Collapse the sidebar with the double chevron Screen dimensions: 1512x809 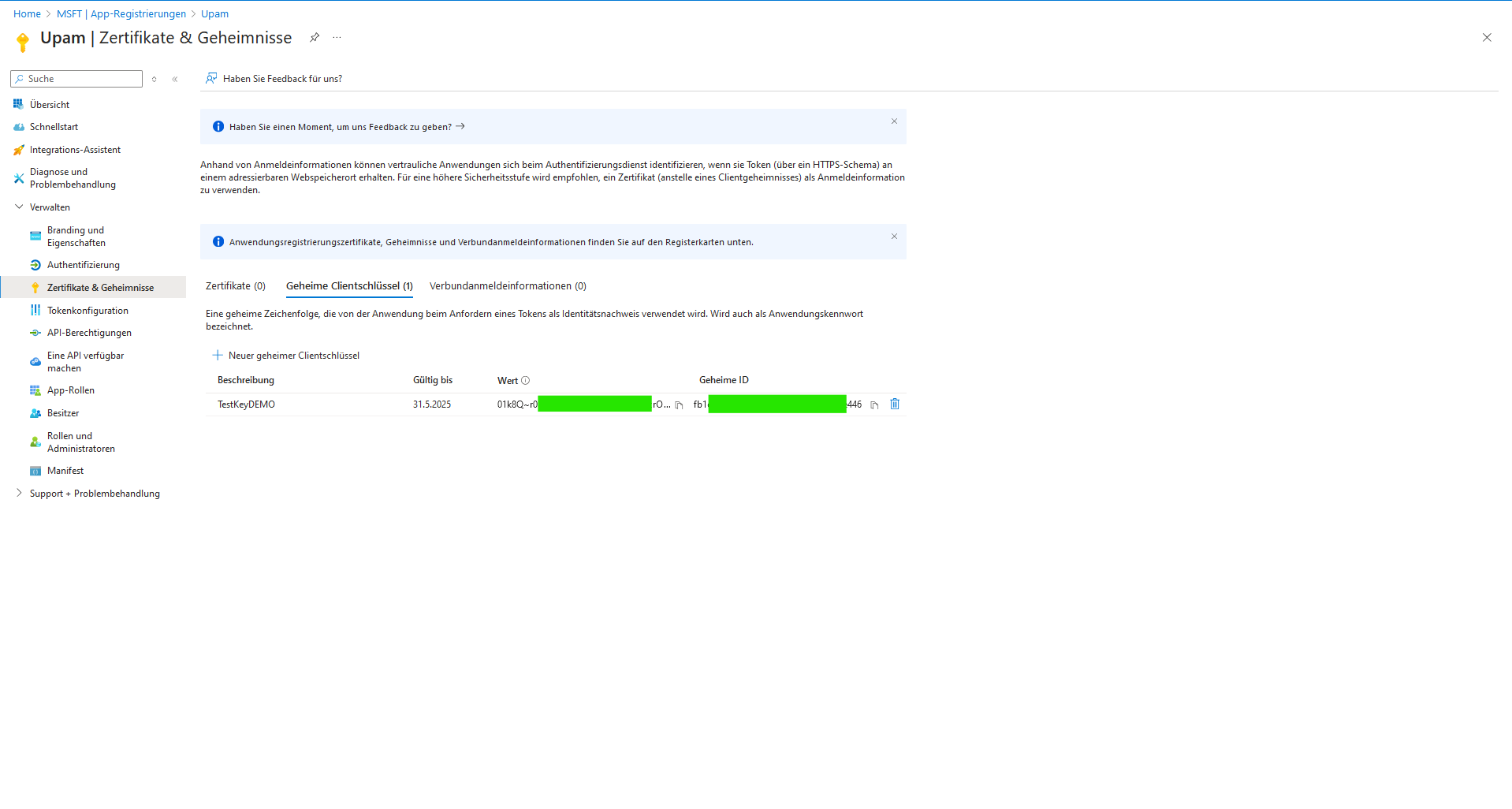pos(175,79)
